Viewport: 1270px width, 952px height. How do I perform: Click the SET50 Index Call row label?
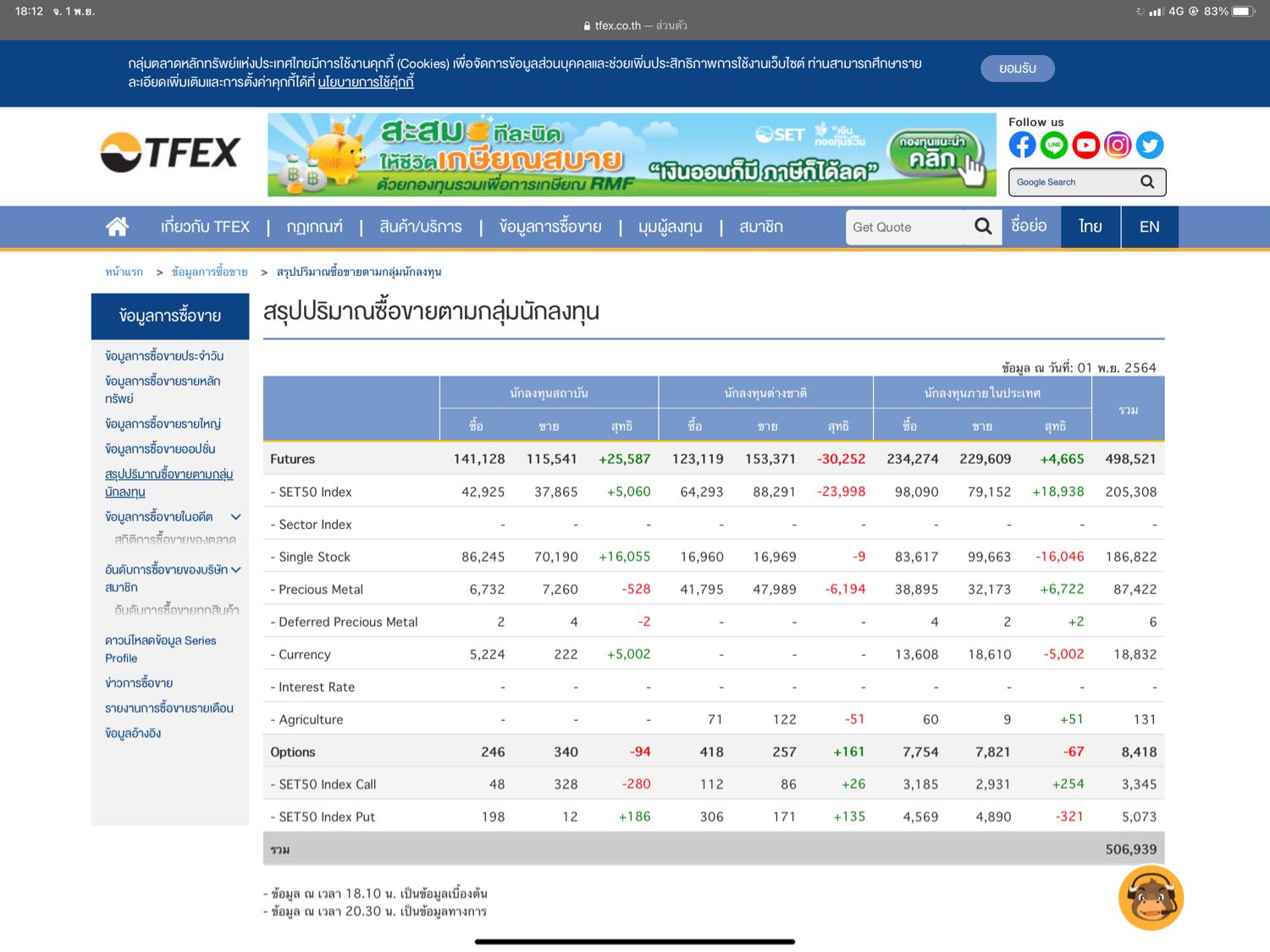[323, 784]
